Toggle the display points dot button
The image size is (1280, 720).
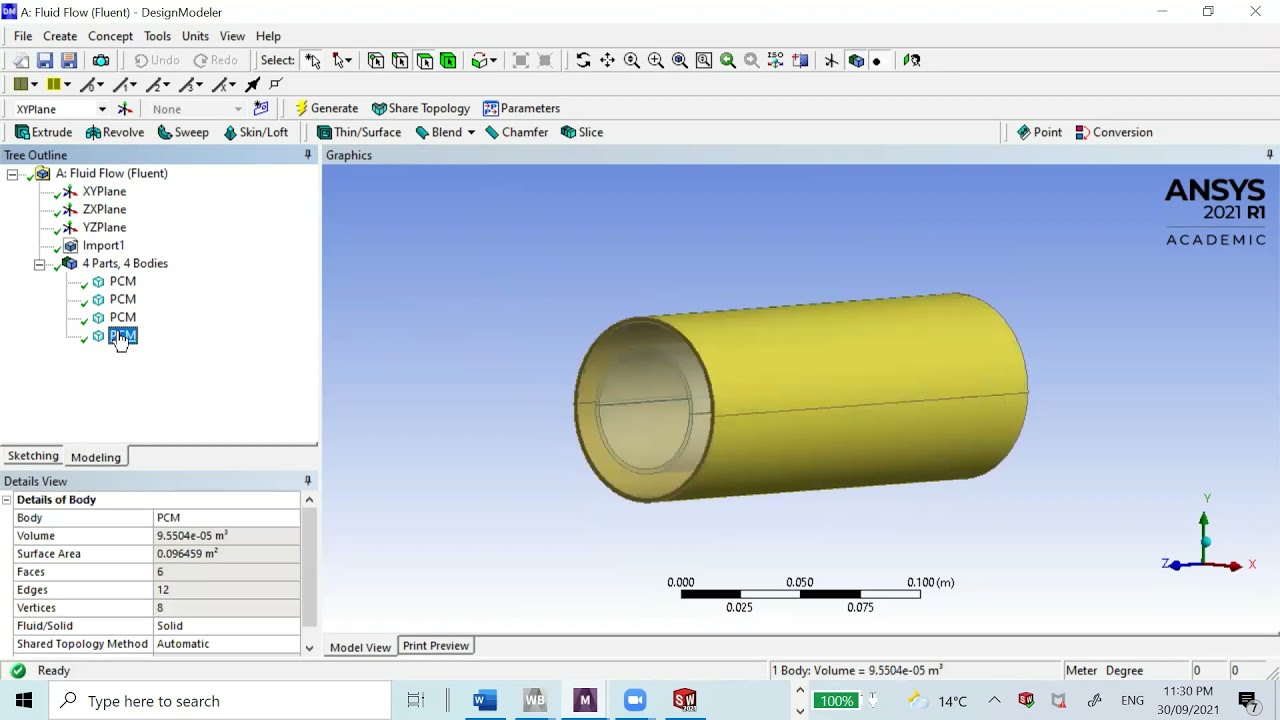[877, 60]
